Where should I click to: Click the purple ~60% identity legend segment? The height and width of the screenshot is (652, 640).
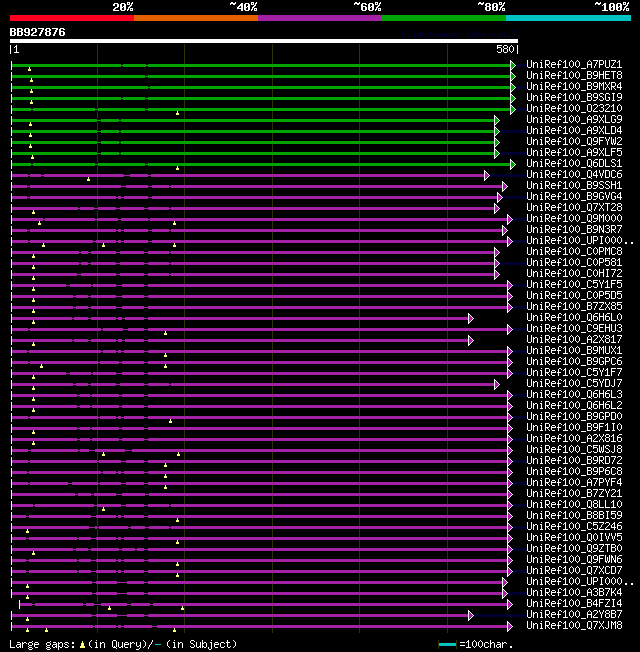pos(320,18)
